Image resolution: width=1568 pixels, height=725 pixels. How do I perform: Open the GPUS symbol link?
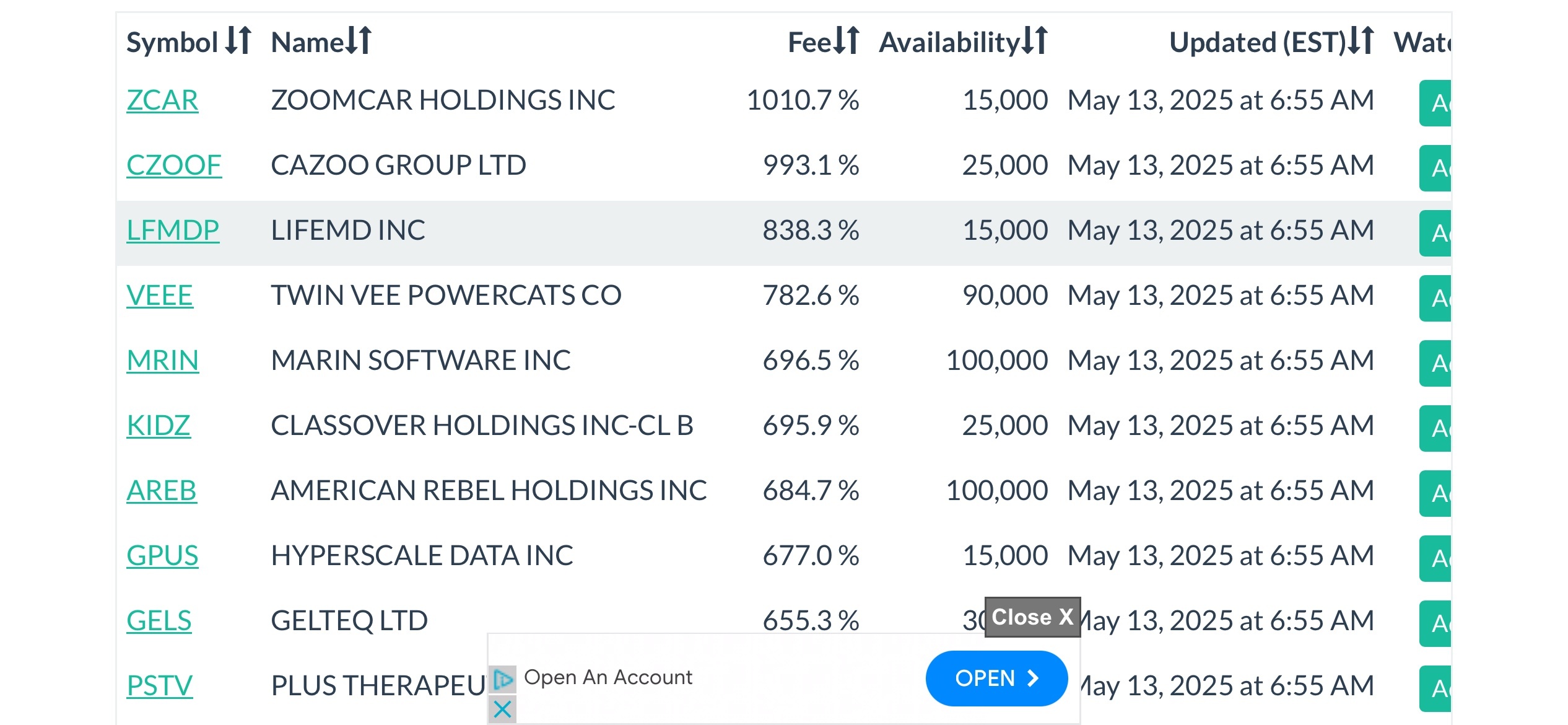(x=162, y=556)
